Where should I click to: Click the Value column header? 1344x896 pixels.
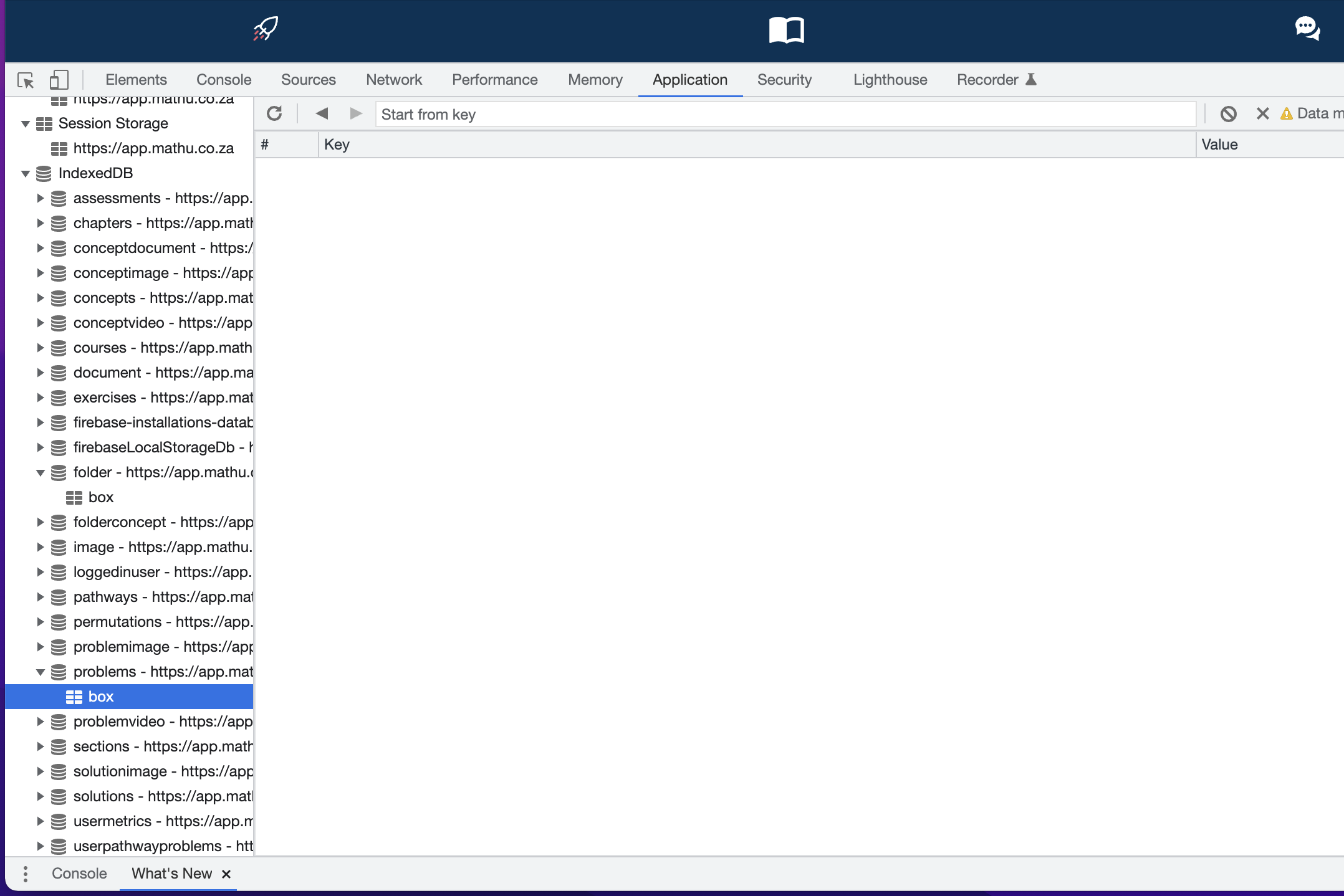click(x=1270, y=145)
